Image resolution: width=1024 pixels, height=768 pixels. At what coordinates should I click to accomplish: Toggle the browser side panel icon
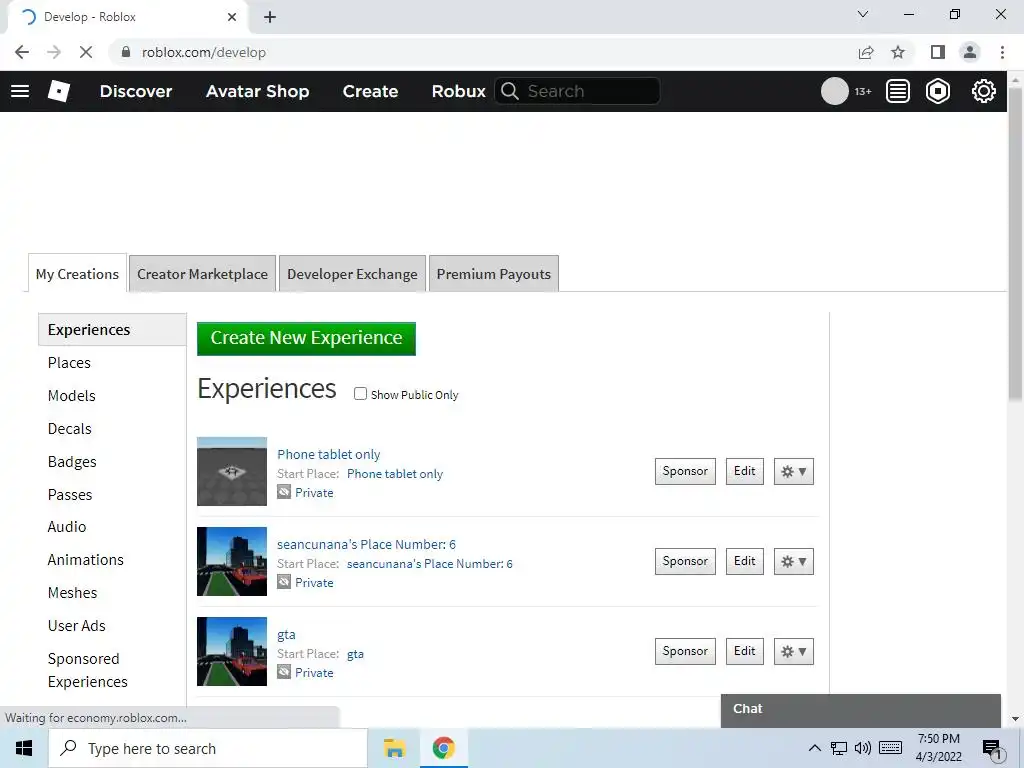coord(938,52)
